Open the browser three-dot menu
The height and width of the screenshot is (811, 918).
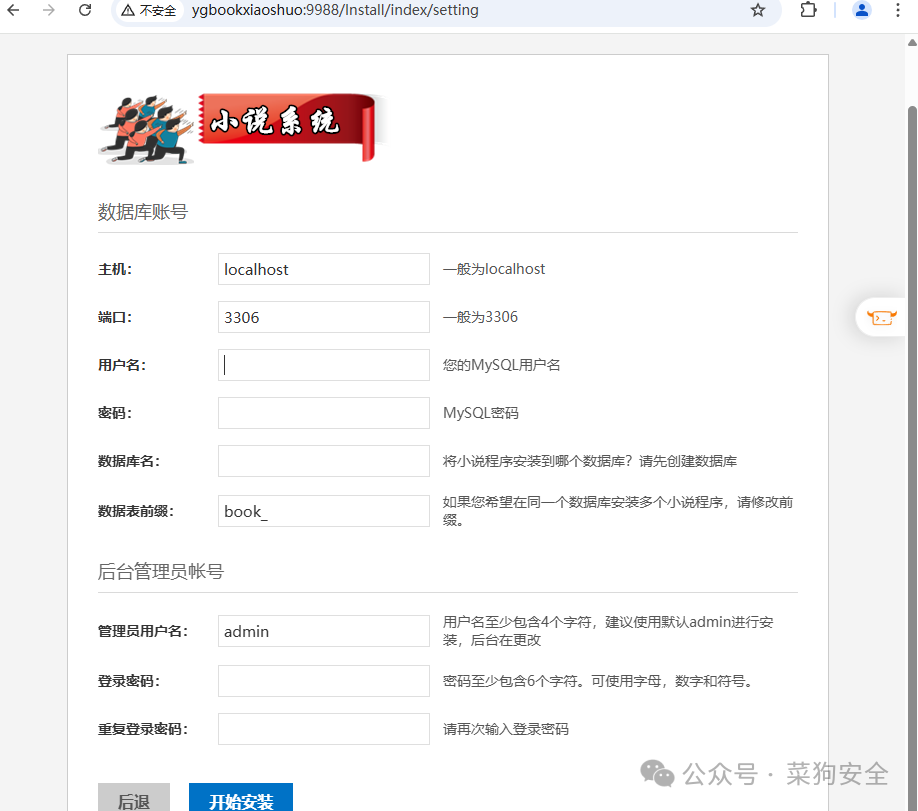point(898,10)
